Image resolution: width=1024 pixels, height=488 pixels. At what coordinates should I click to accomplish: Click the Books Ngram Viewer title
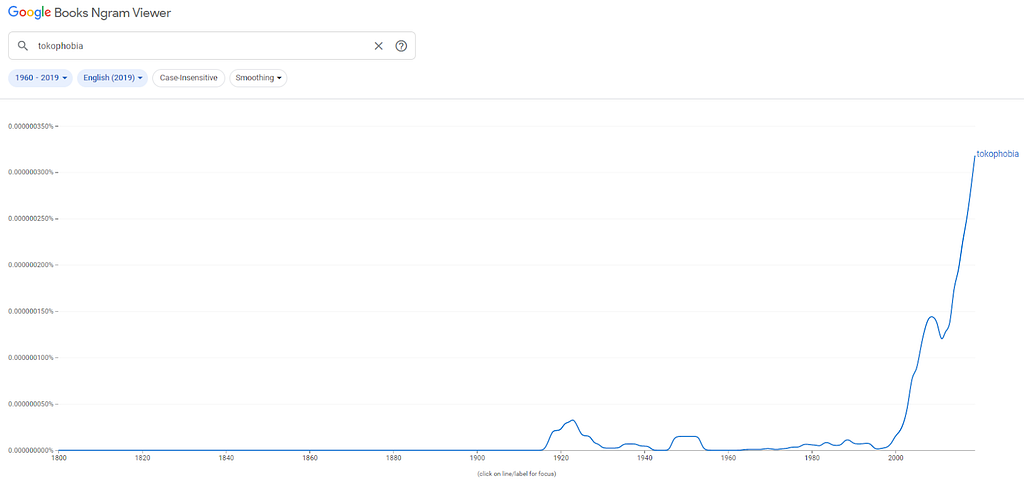pos(112,12)
